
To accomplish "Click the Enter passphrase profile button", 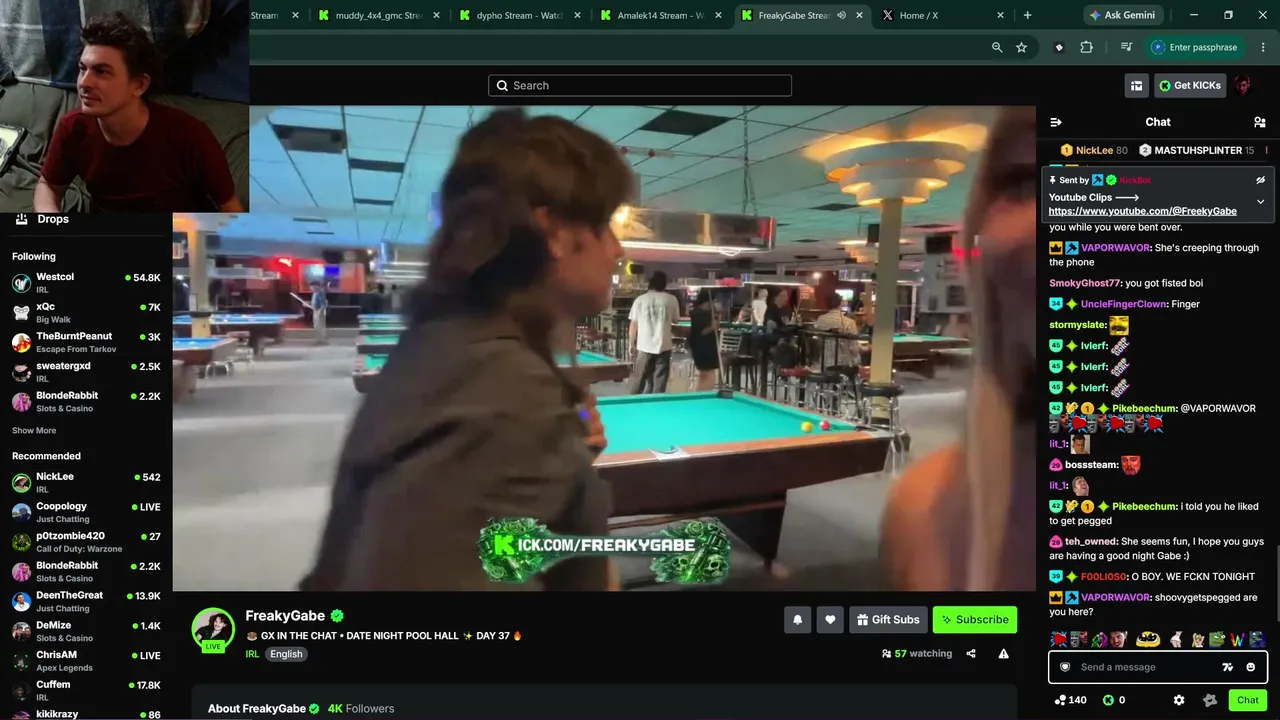I will coord(1194,47).
